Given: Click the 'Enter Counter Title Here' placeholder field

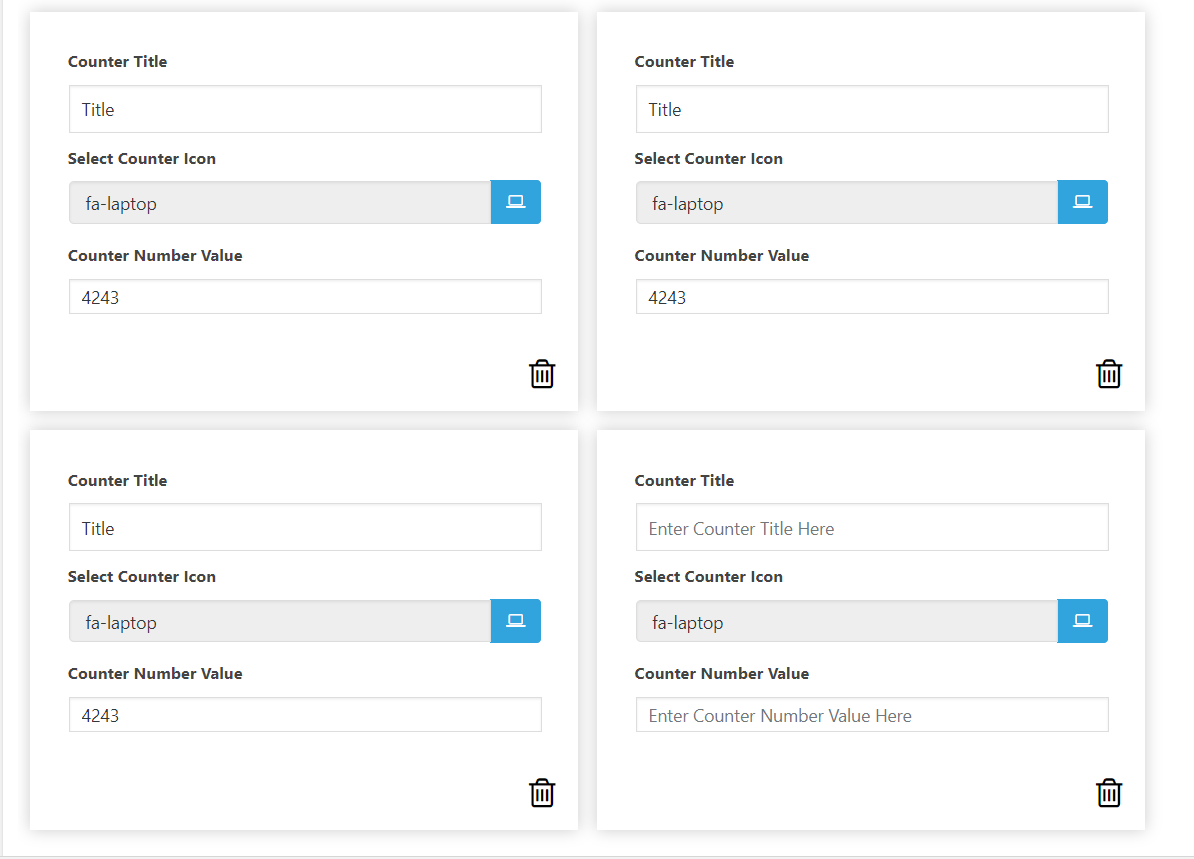Looking at the screenshot, I should point(872,527).
